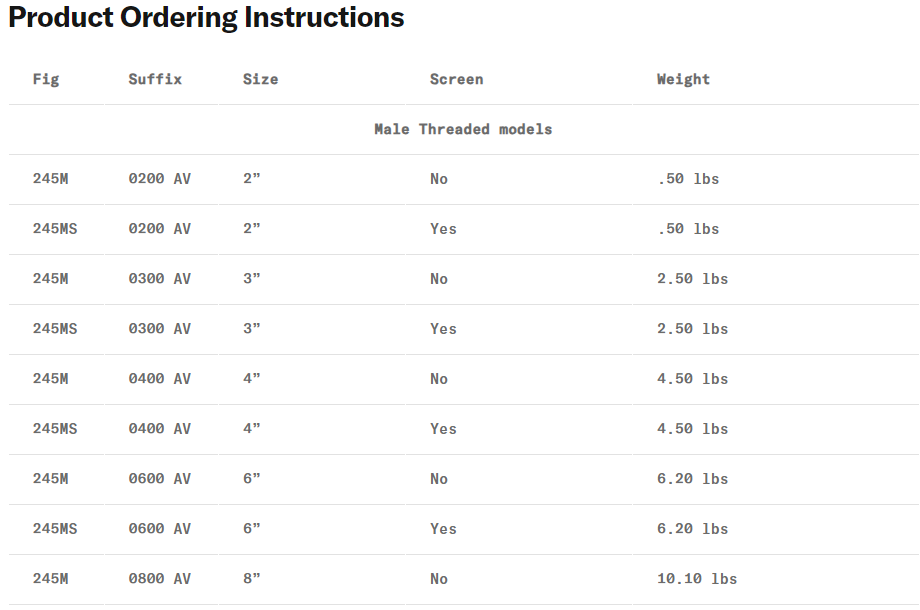This screenshot has width=920, height=610.
Task: Click 0200 AV in the 245MS row
Action: point(159,229)
